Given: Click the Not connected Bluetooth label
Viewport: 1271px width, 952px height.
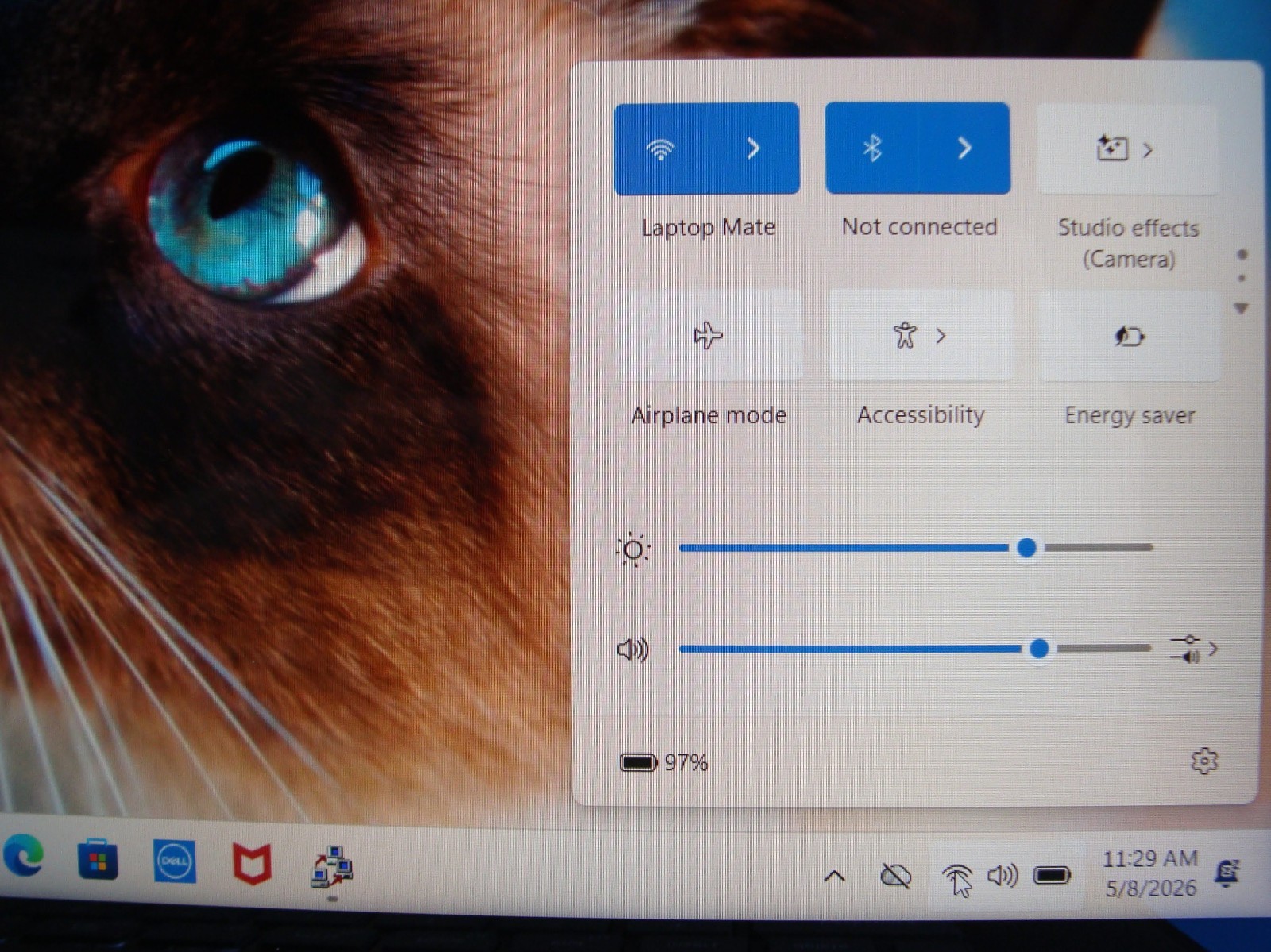Looking at the screenshot, I should click(x=919, y=227).
